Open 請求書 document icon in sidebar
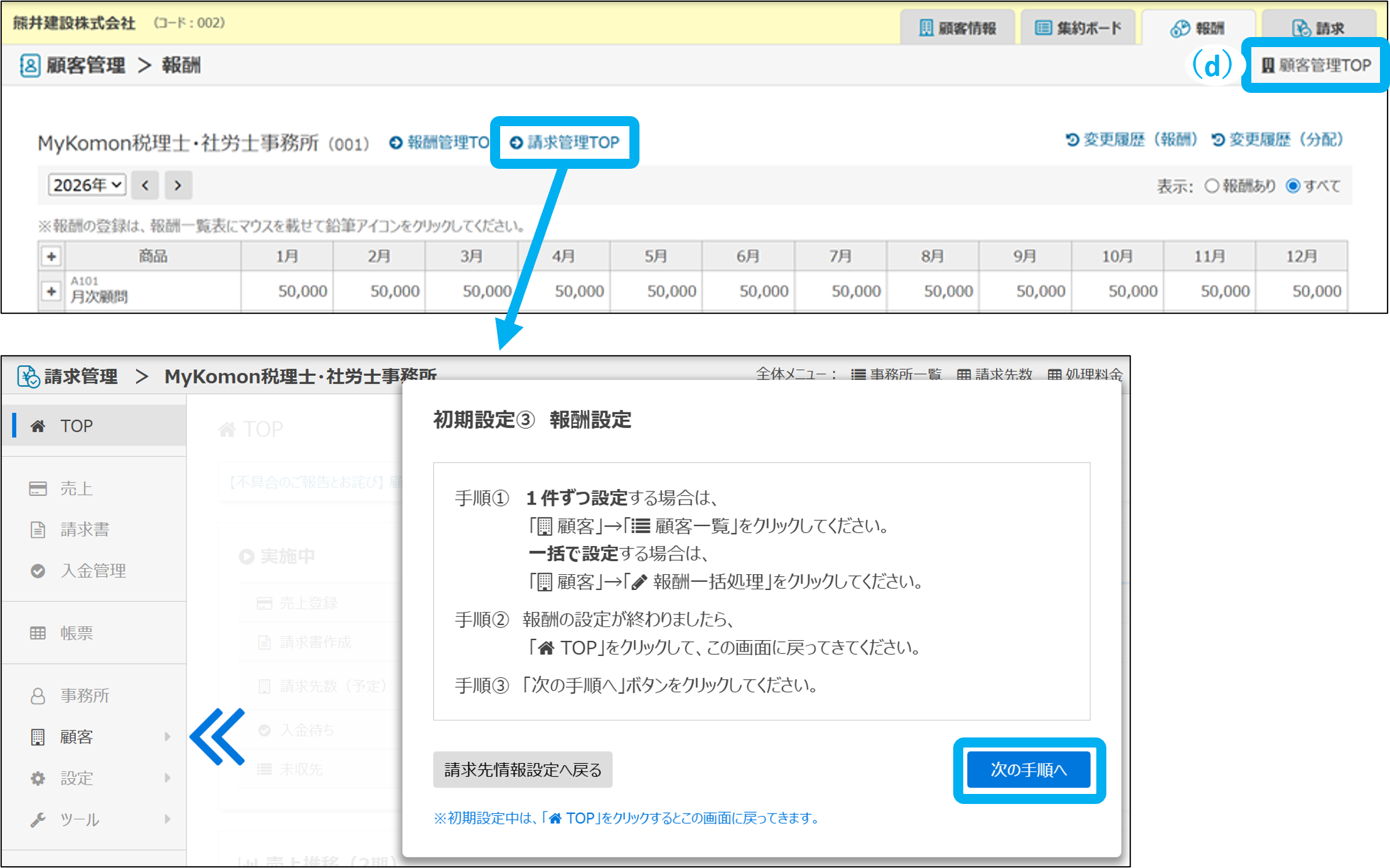1390x868 pixels. (x=38, y=530)
